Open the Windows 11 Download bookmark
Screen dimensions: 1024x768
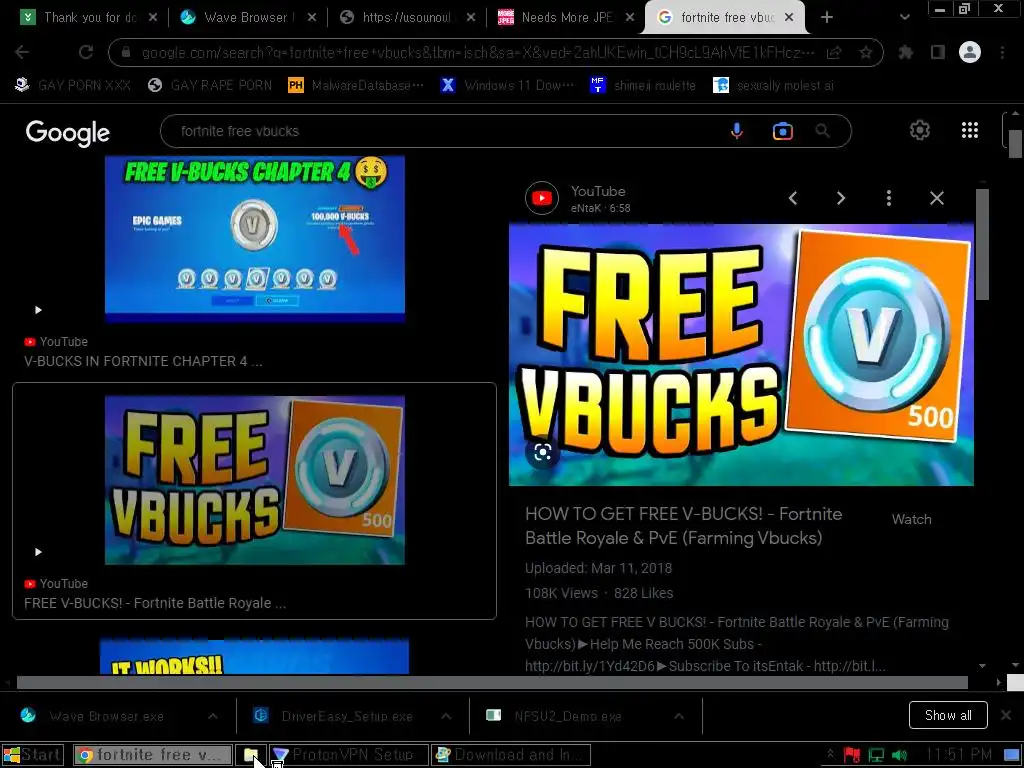pos(507,86)
